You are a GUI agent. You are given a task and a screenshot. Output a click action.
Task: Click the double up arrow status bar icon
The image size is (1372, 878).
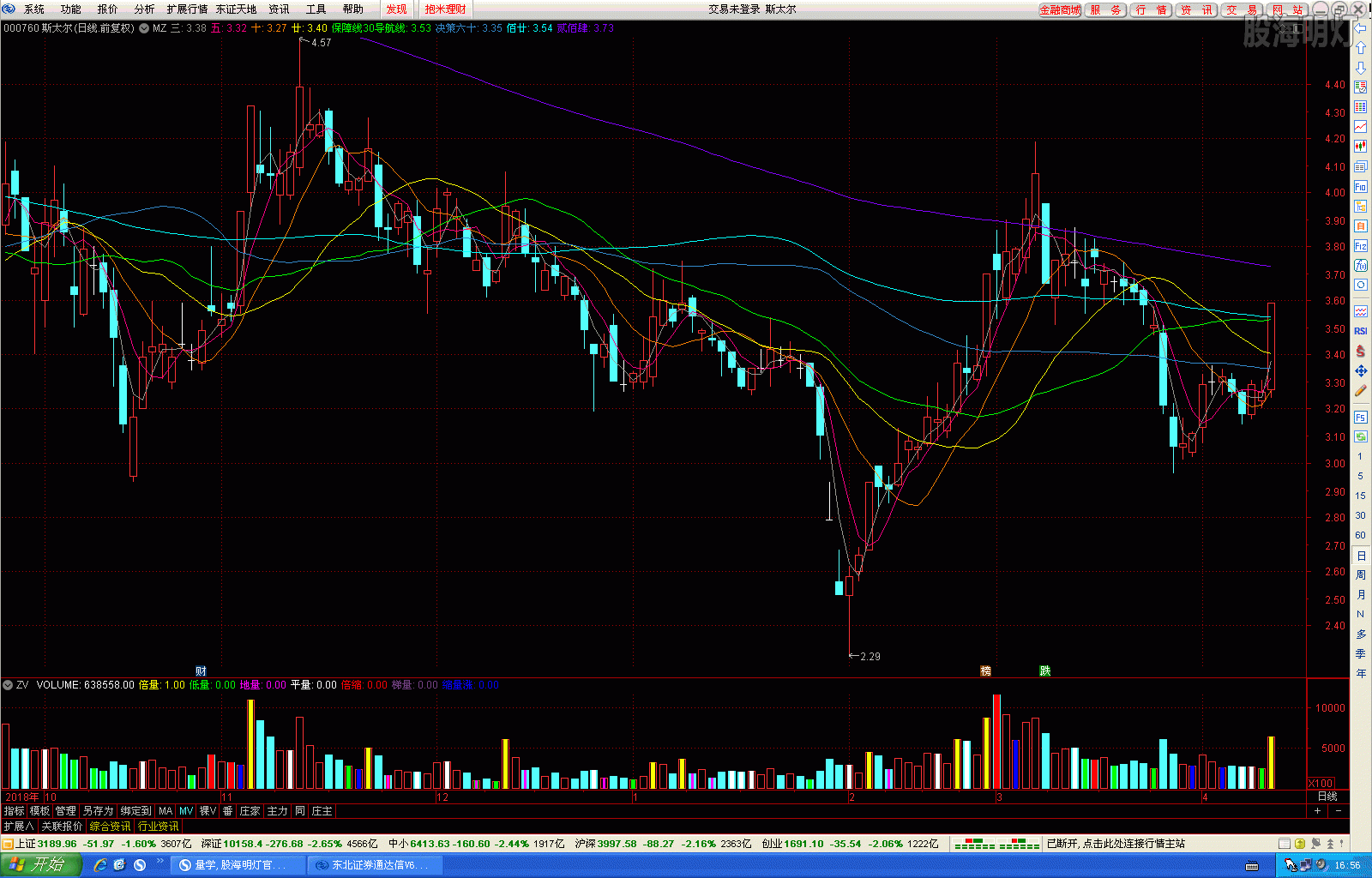pos(1331,844)
